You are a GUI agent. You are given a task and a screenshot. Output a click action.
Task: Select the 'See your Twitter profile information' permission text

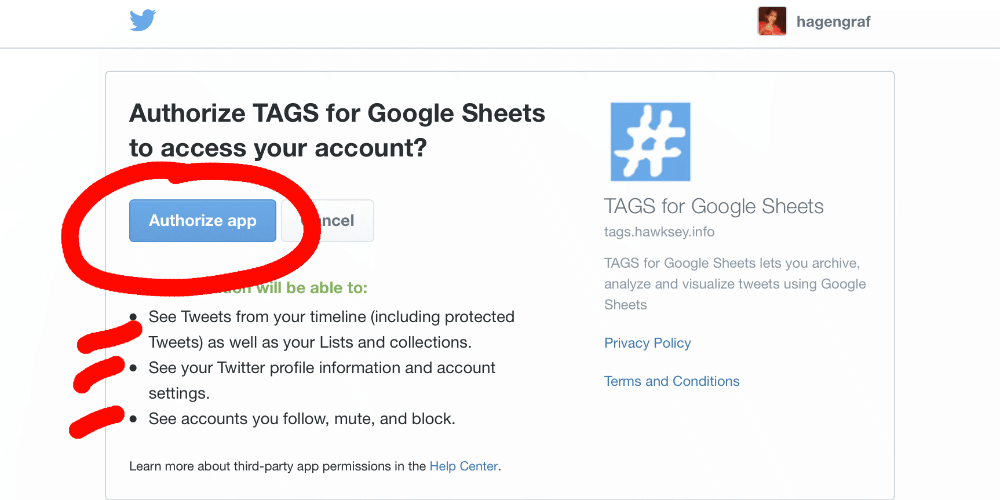click(x=322, y=381)
